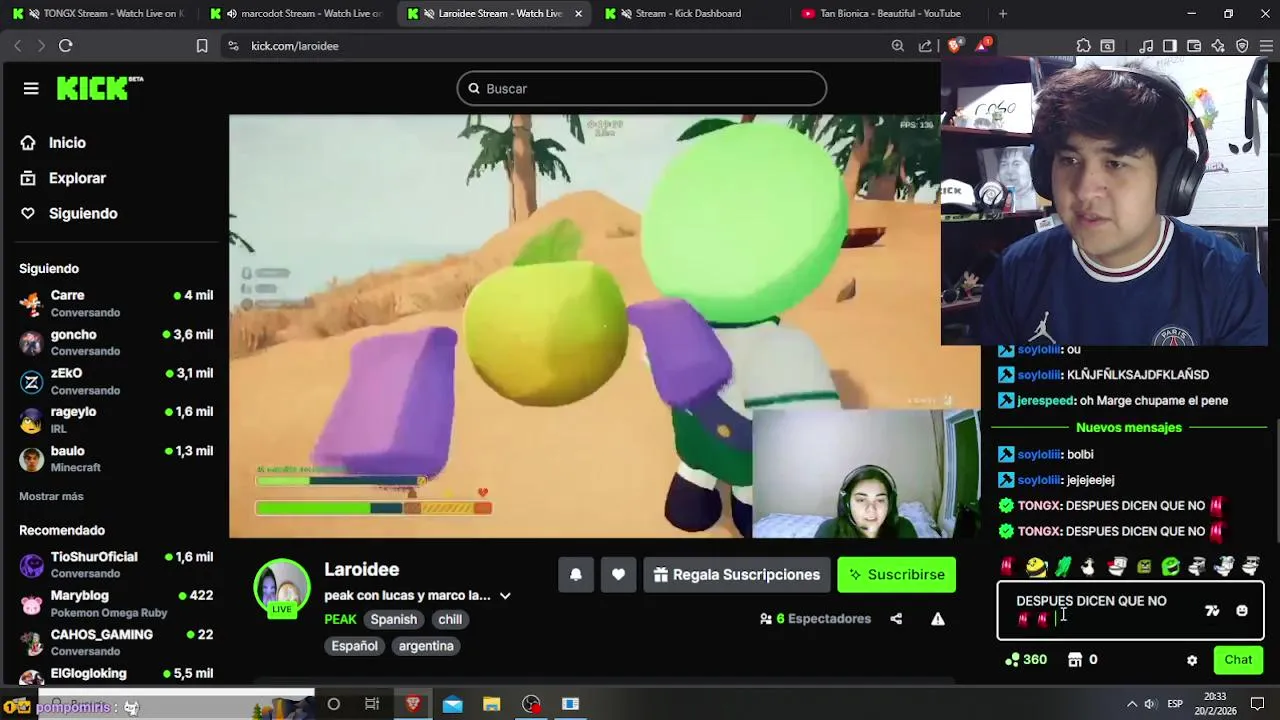The image size is (1280, 720).
Task: Open Brave wallet icon
Action: [x=1195, y=46]
